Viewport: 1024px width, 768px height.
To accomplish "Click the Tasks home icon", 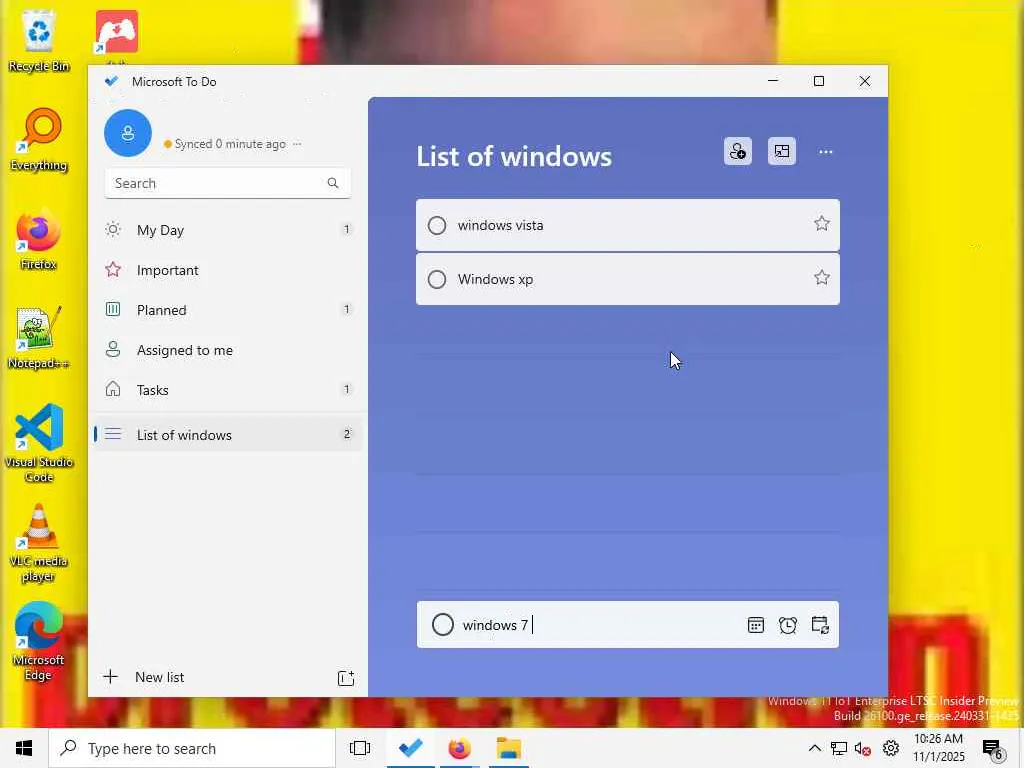I will (113, 389).
